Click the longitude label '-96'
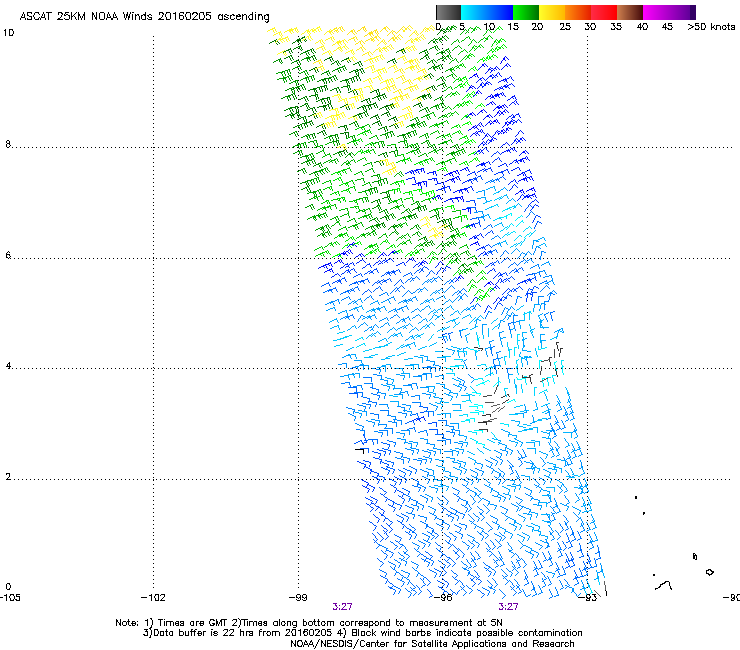740x650 pixels. point(443,598)
